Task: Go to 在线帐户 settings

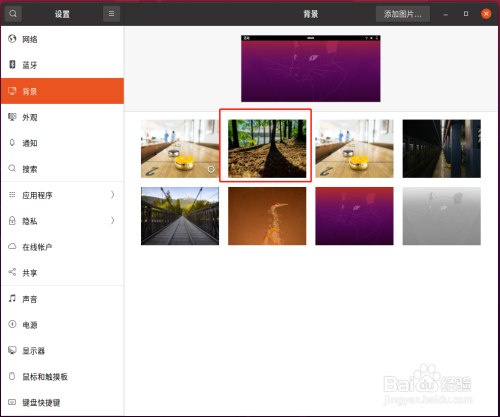Action: pos(62,247)
